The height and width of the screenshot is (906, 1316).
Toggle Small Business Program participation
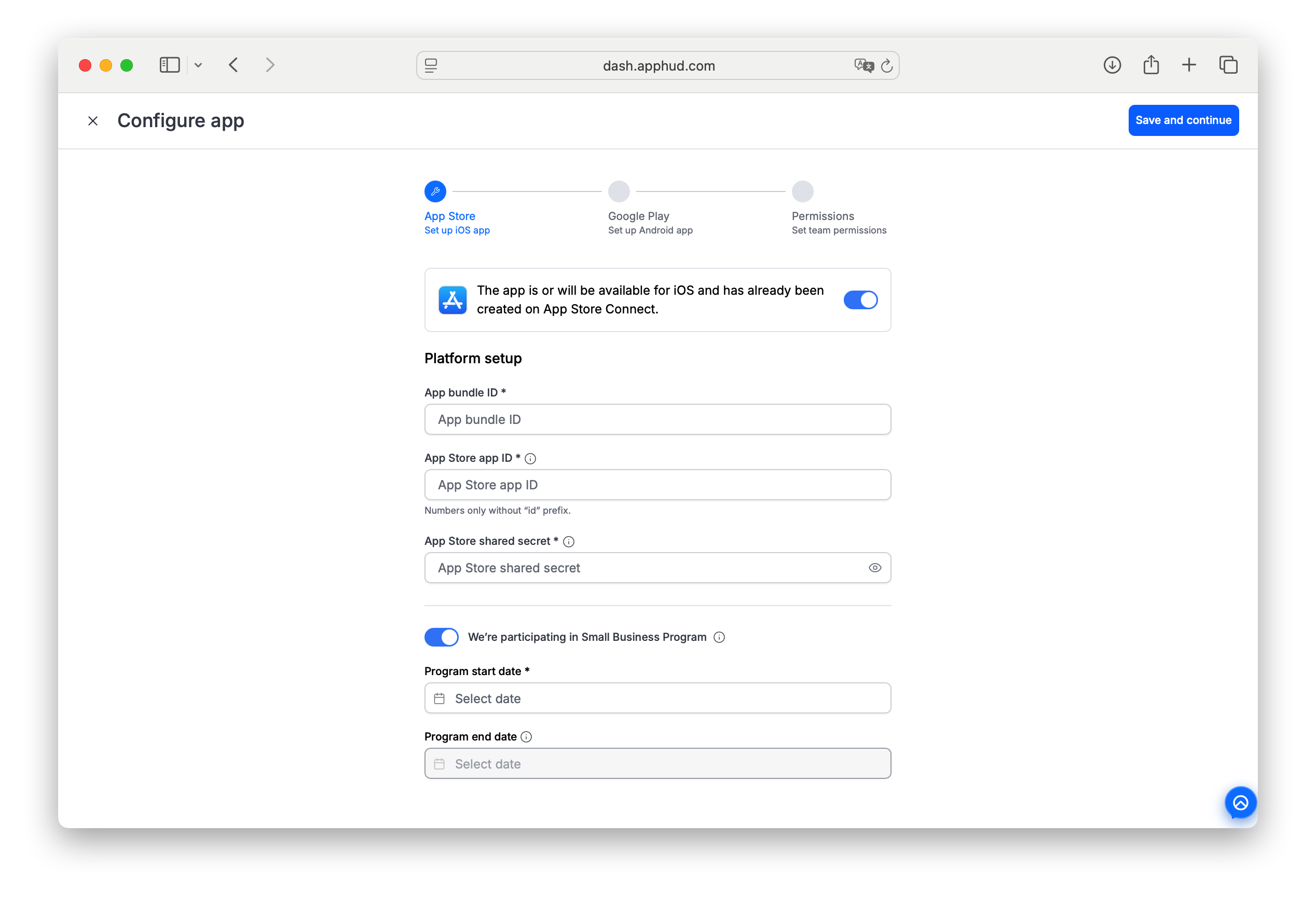(441, 637)
